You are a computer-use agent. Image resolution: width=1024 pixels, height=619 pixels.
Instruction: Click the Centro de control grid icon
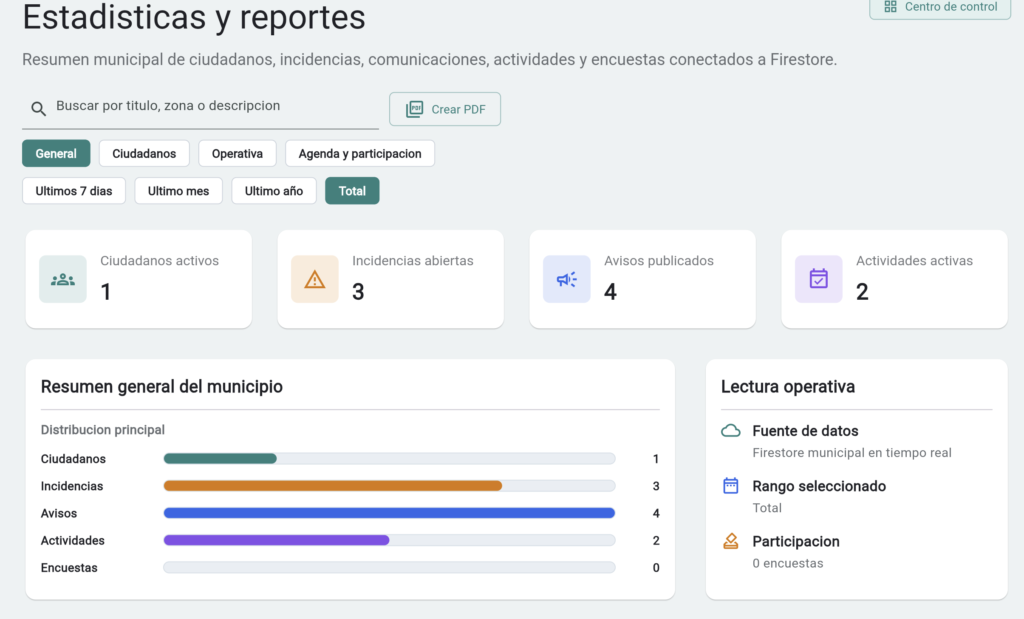pos(890,7)
